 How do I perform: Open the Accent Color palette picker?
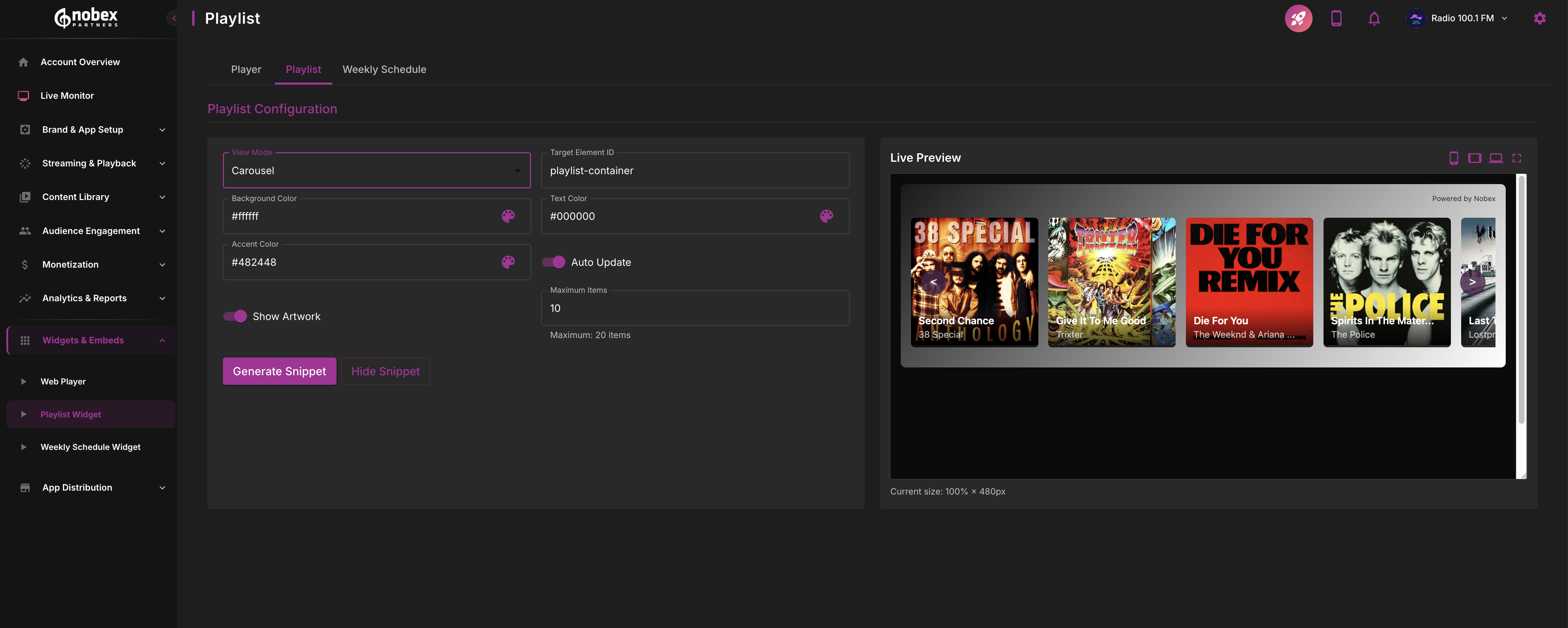[508, 262]
